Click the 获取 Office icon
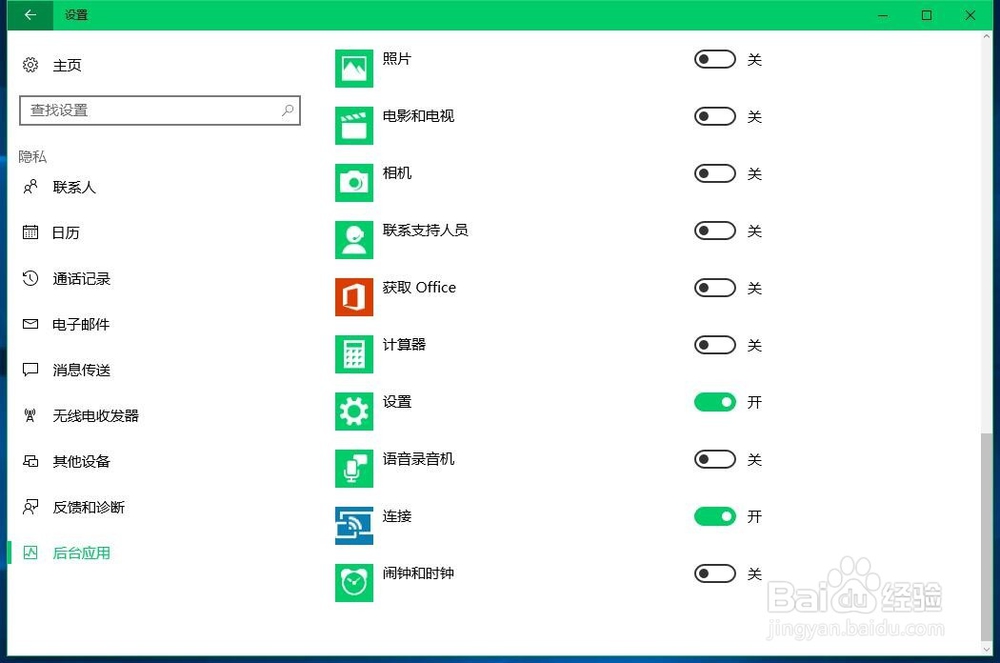Viewport: 1000px width, 663px height. [354, 296]
